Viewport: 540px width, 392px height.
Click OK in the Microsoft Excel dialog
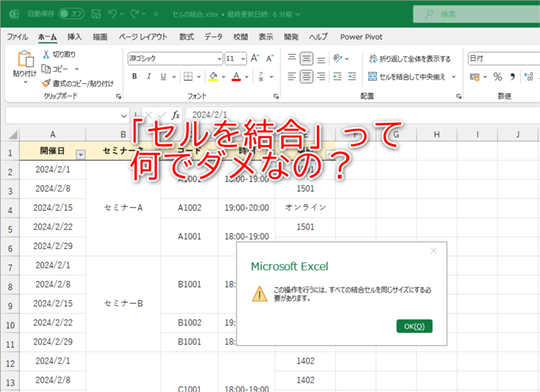click(414, 326)
